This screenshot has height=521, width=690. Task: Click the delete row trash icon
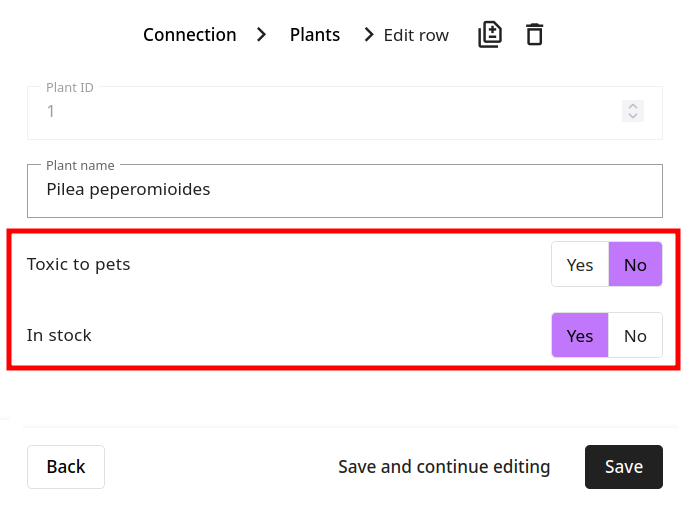coord(535,35)
